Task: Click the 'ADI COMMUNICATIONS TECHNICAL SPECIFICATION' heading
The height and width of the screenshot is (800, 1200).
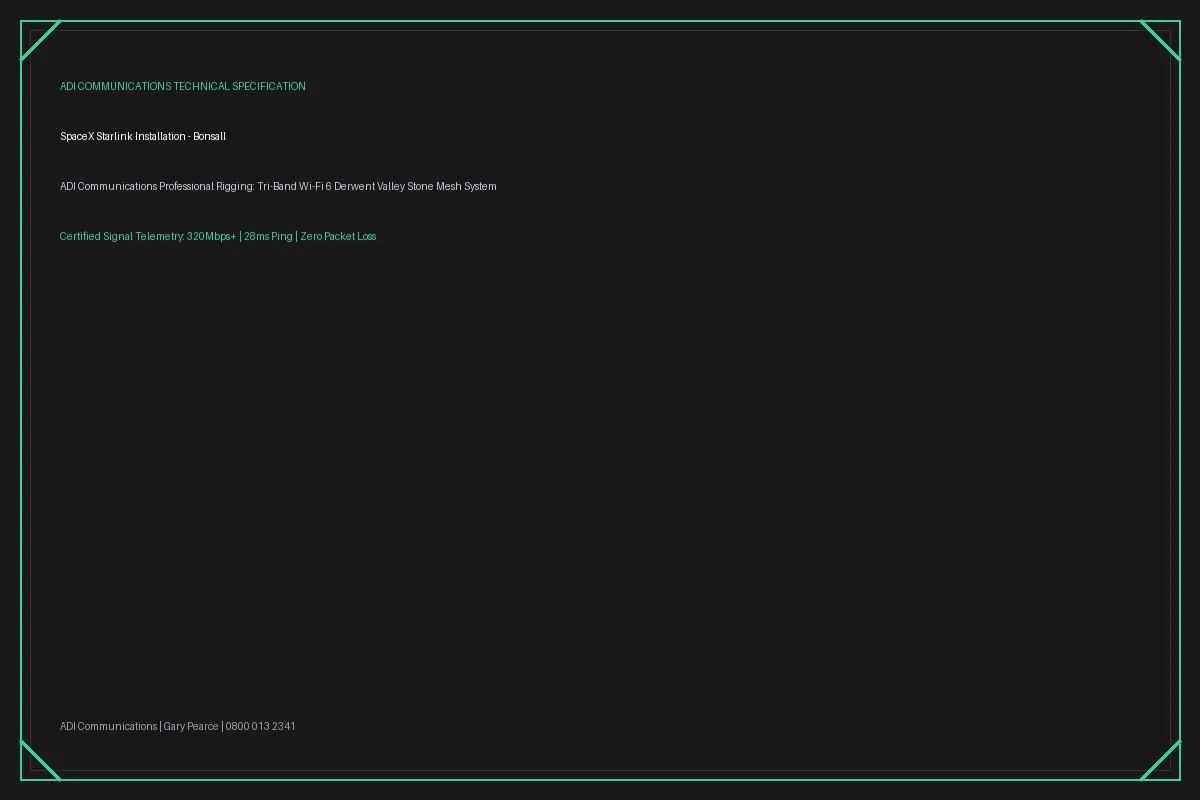Action: click(183, 87)
